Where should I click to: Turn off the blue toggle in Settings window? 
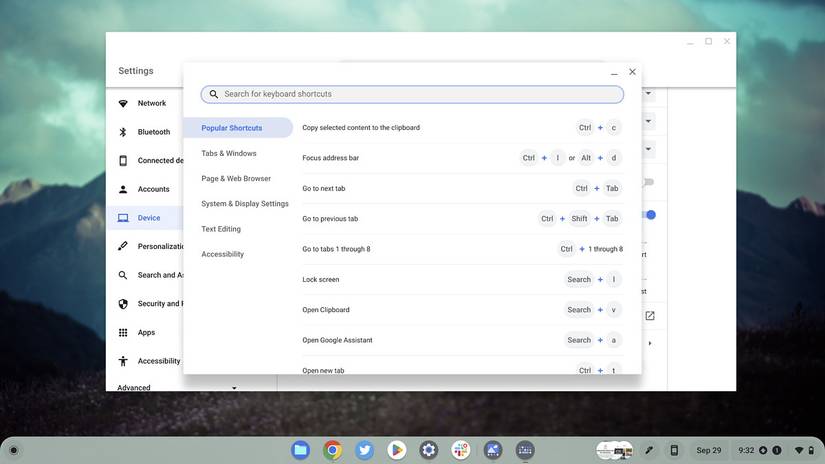tap(649, 215)
